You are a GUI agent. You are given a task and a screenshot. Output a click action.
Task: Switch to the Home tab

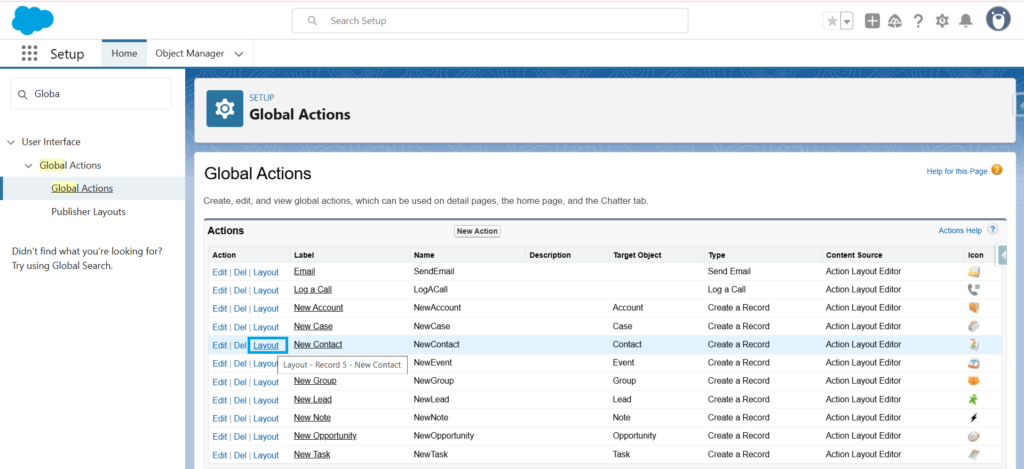click(x=124, y=53)
